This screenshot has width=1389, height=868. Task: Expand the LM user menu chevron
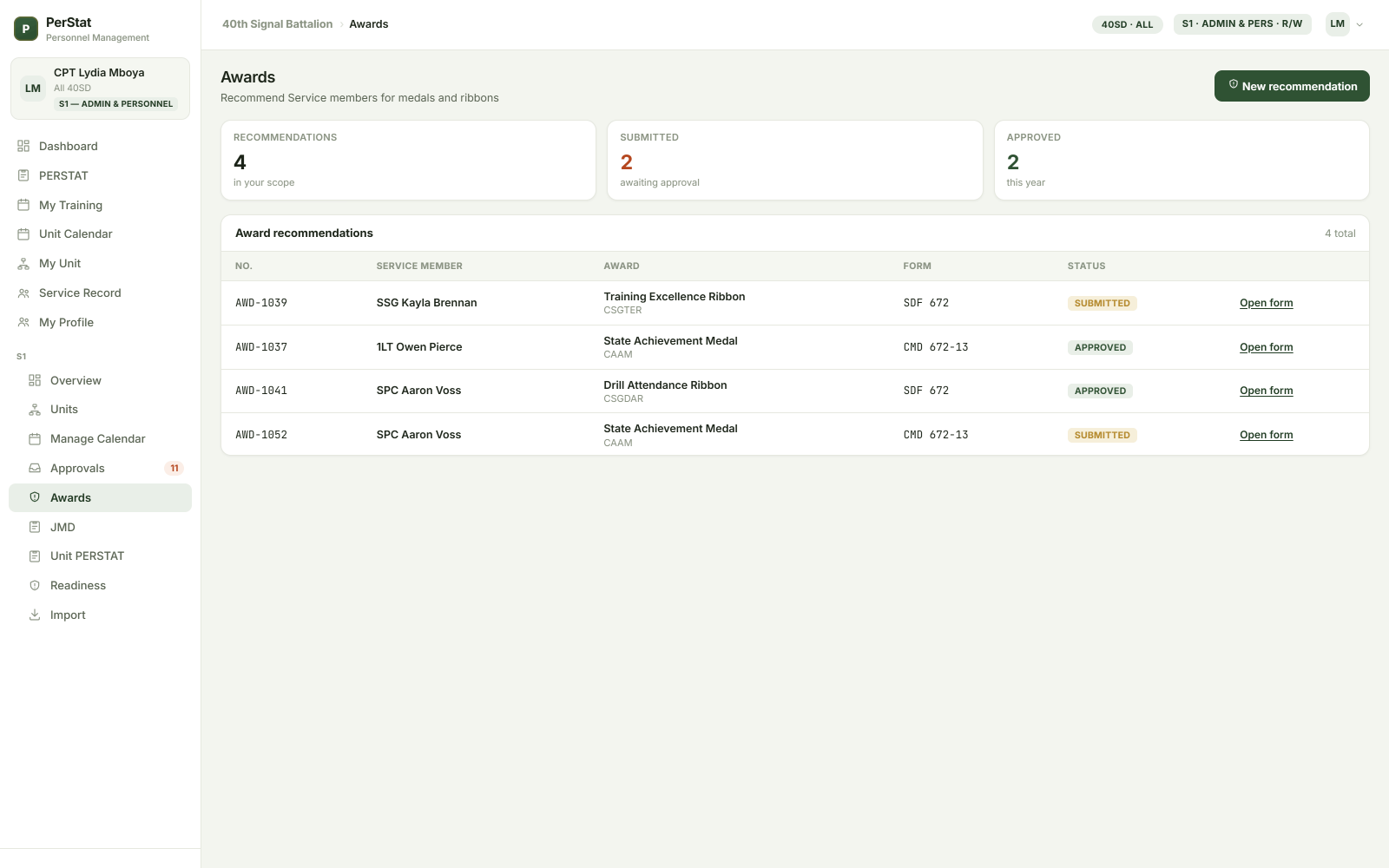[1359, 24]
